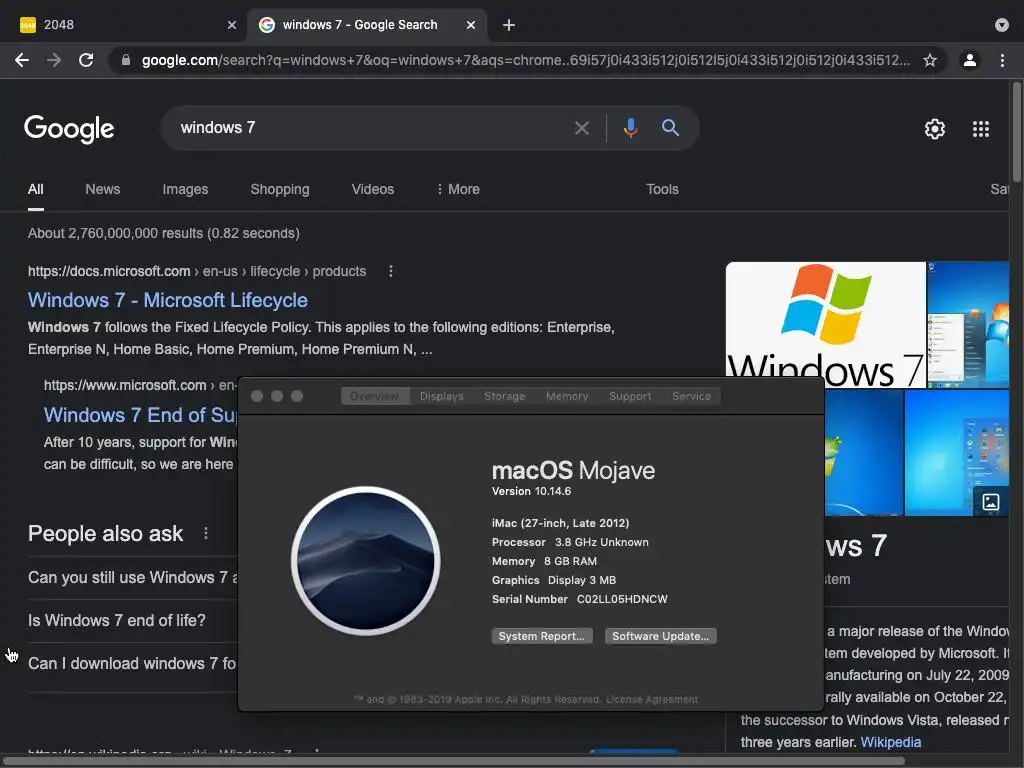Click the Version 10.14.6 text
This screenshot has height=768, width=1024.
[x=531, y=491]
